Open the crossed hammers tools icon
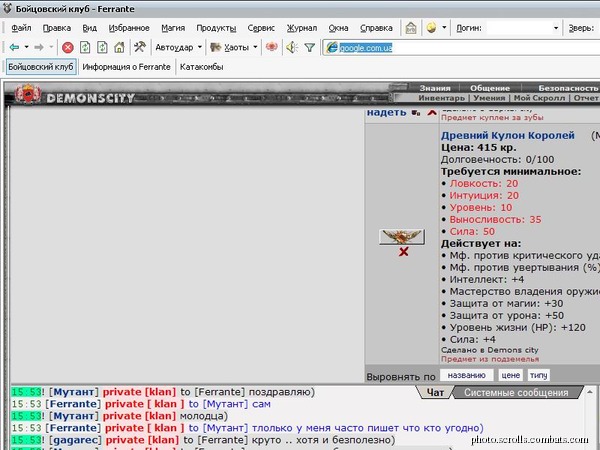Screen dimensions: 600x450 click(140, 47)
